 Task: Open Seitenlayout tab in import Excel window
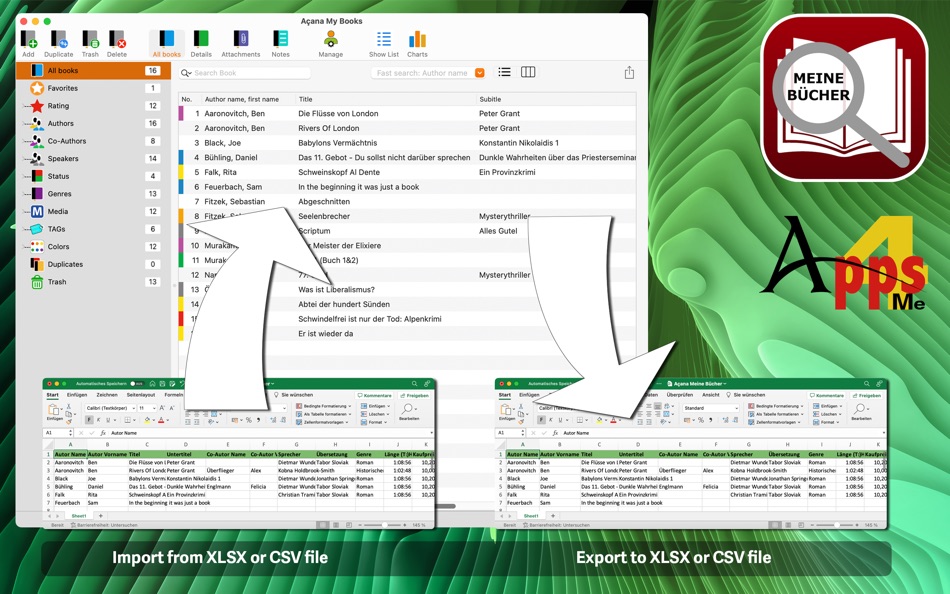tap(141, 395)
